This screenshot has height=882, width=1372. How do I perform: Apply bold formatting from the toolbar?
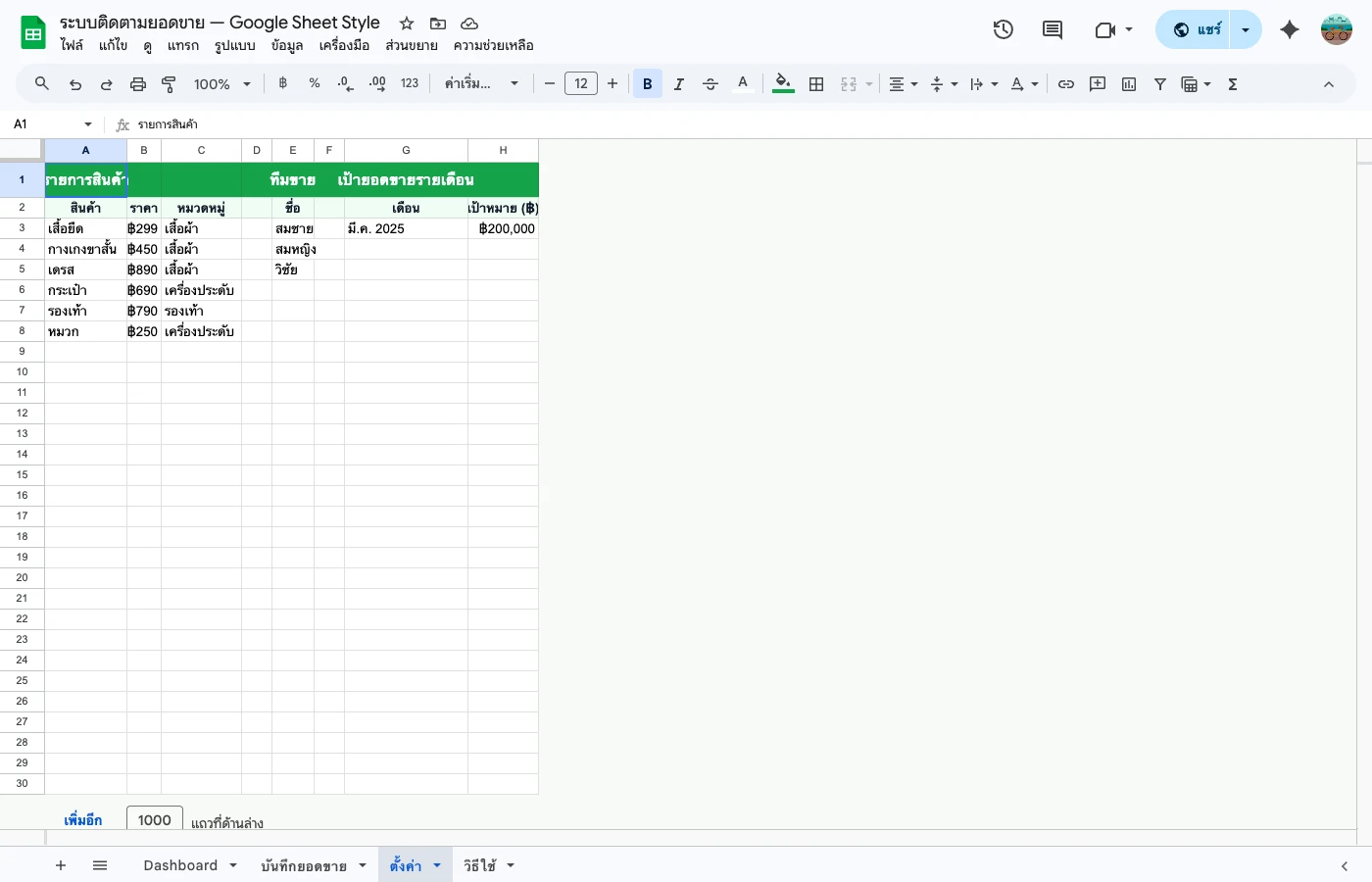(x=647, y=83)
